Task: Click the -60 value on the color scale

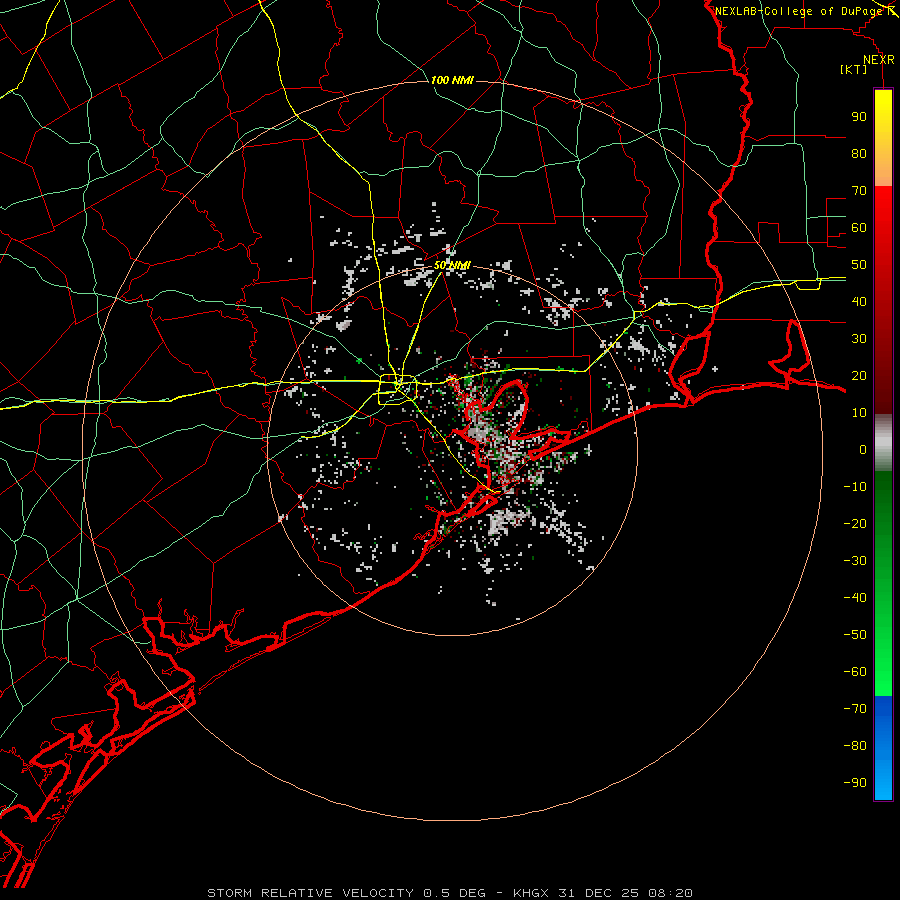Action: (855, 672)
